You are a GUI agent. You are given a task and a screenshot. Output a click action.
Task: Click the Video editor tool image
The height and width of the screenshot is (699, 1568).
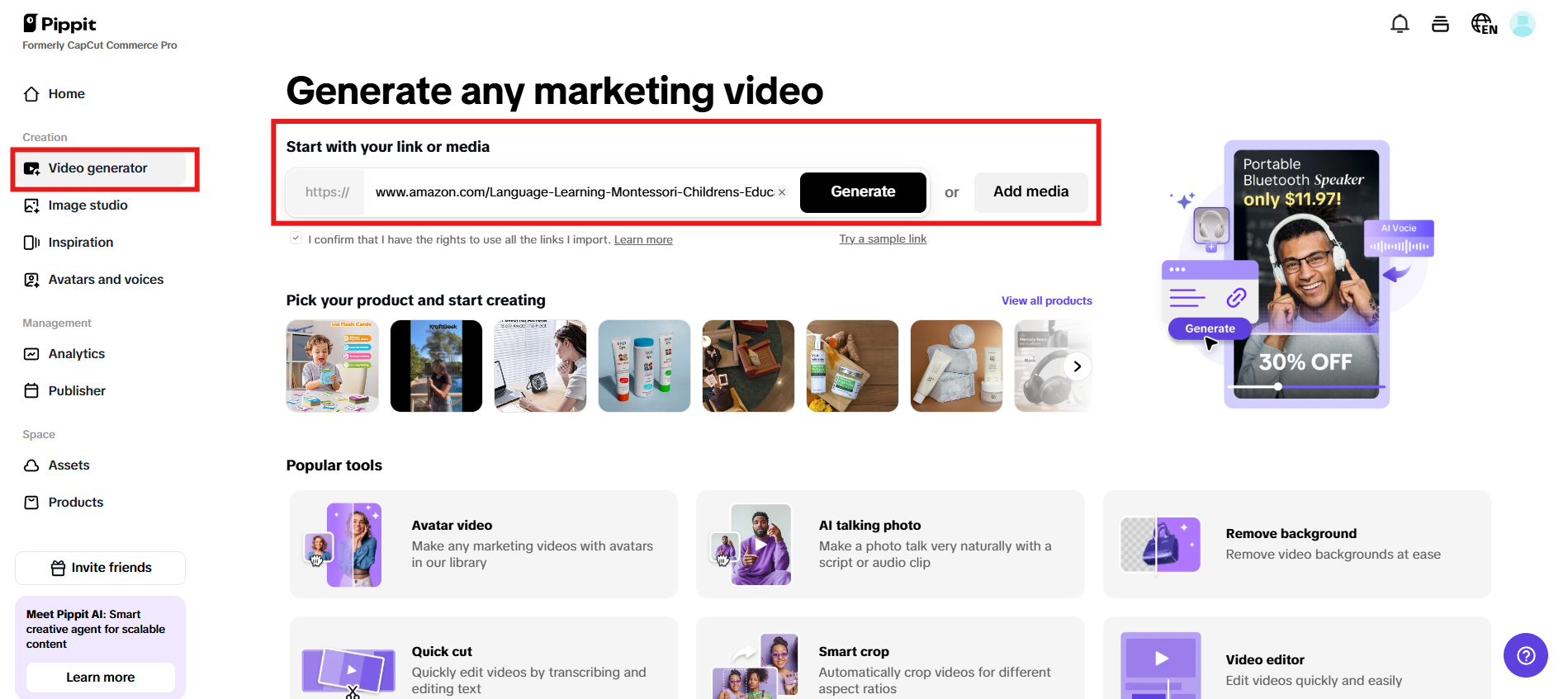coord(1160,665)
